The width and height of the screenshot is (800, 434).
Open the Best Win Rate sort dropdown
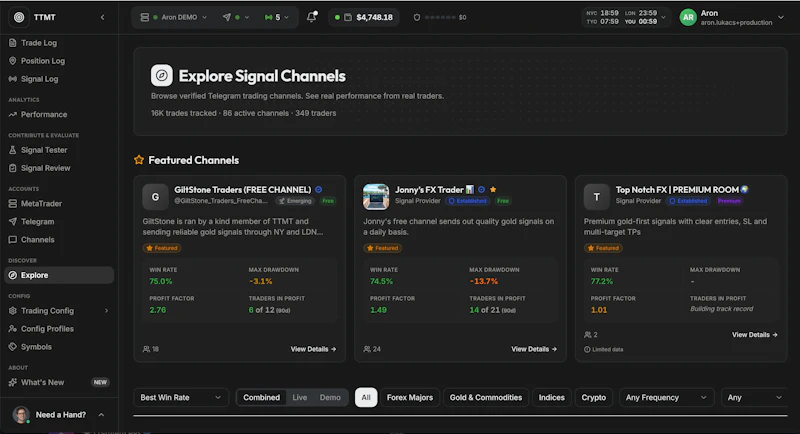coord(181,397)
